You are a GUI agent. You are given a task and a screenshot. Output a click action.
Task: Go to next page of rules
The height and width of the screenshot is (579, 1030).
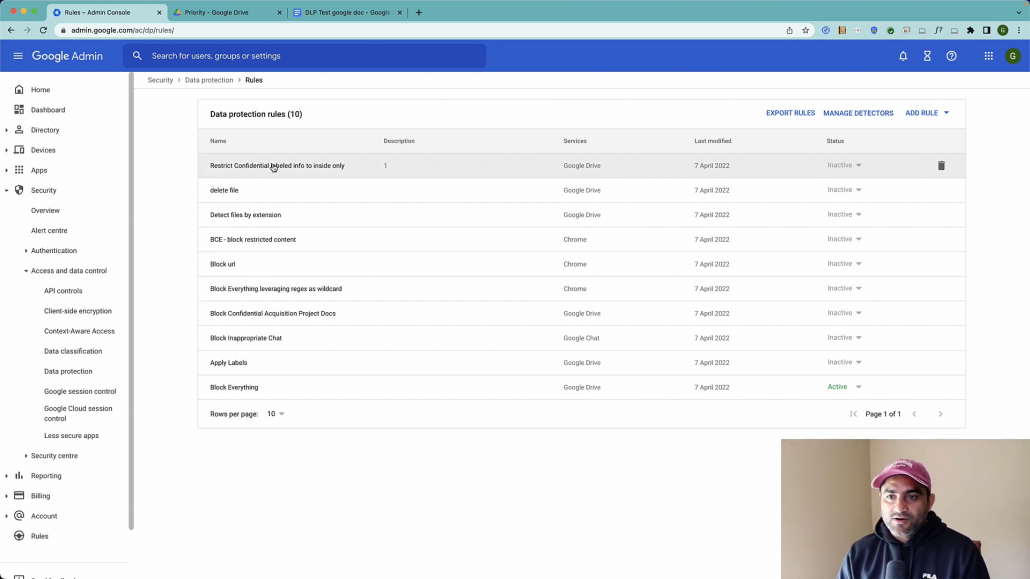point(940,414)
